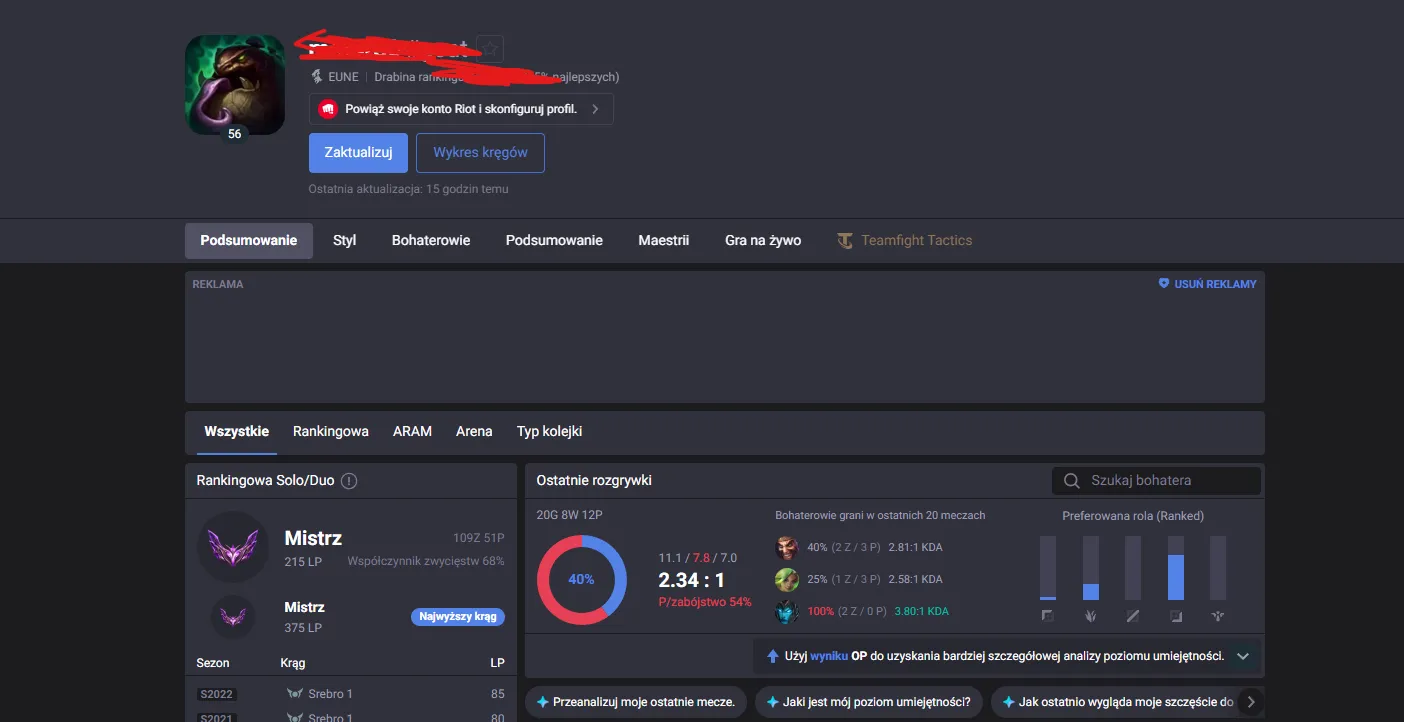Go to the Maestrii tab
1404x722 pixels.
pyautogui.click(x=664, y=240)
